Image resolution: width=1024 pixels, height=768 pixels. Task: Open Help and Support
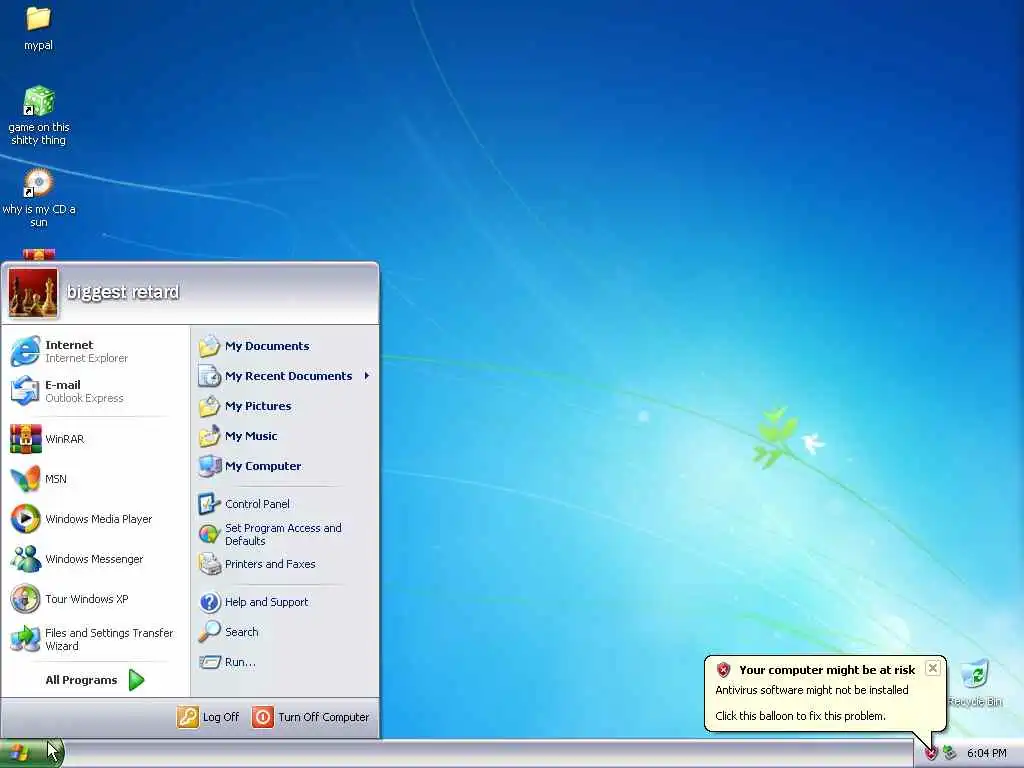pyautogui.click(x=285, y=602)
